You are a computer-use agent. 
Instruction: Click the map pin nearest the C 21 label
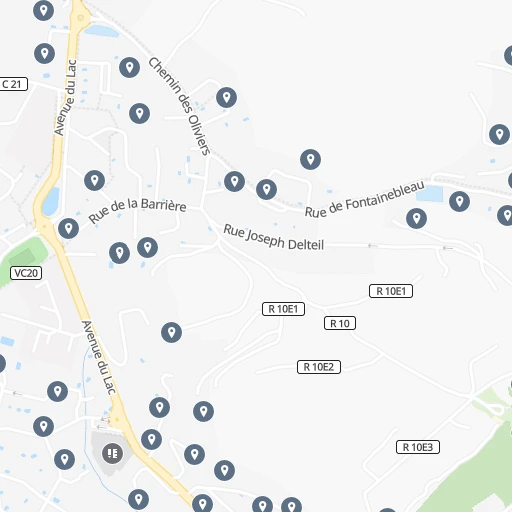pos(44,53)
